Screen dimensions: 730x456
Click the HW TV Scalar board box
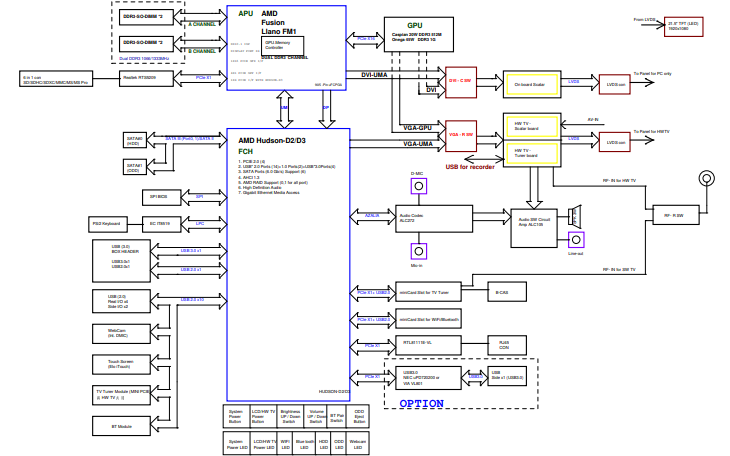[x=532, y=126]
